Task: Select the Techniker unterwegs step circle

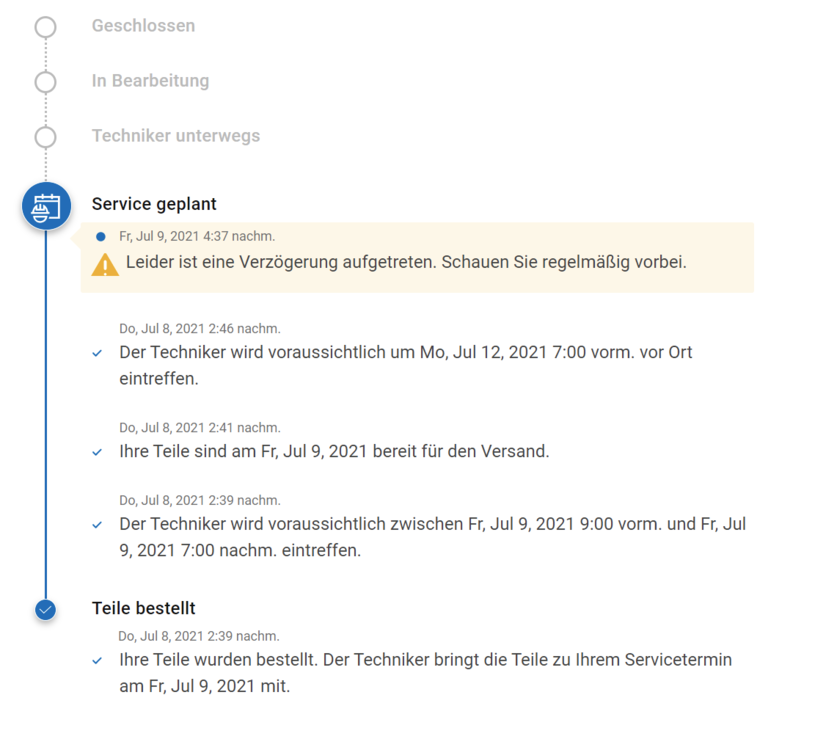Action: click(45, 137)
